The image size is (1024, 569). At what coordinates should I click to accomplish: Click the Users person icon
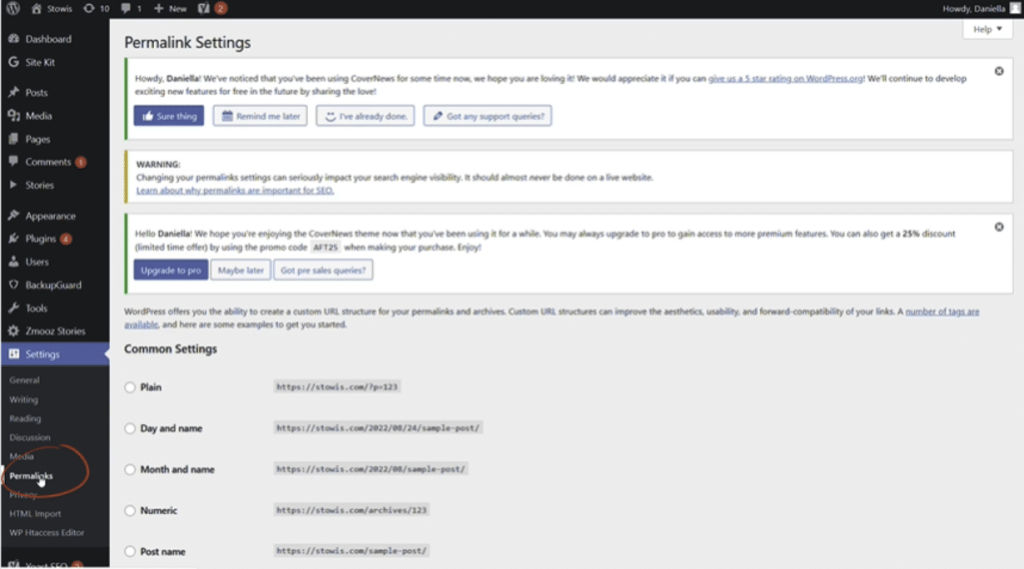tap(14, 261)
